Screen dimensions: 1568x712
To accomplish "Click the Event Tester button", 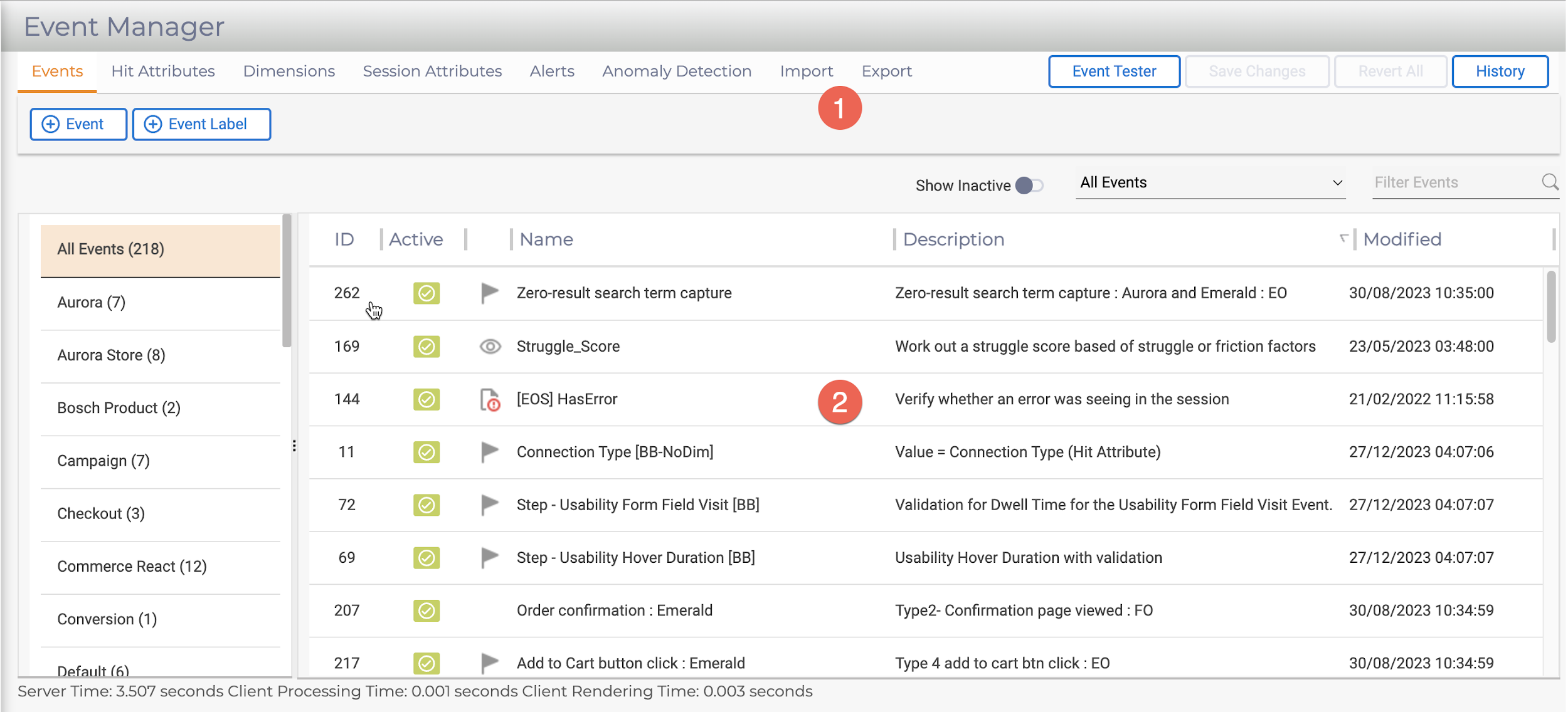I will click(1114, 71).
